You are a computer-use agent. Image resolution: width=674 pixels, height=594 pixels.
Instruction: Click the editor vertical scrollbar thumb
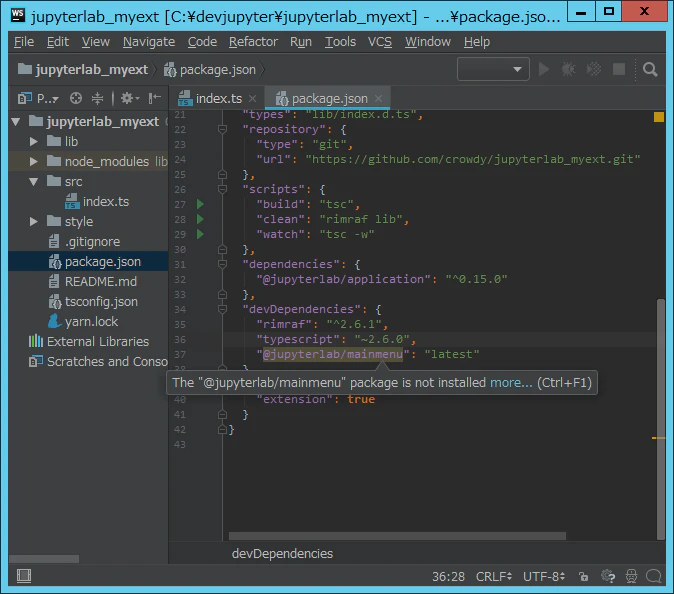tap(661, 419)
